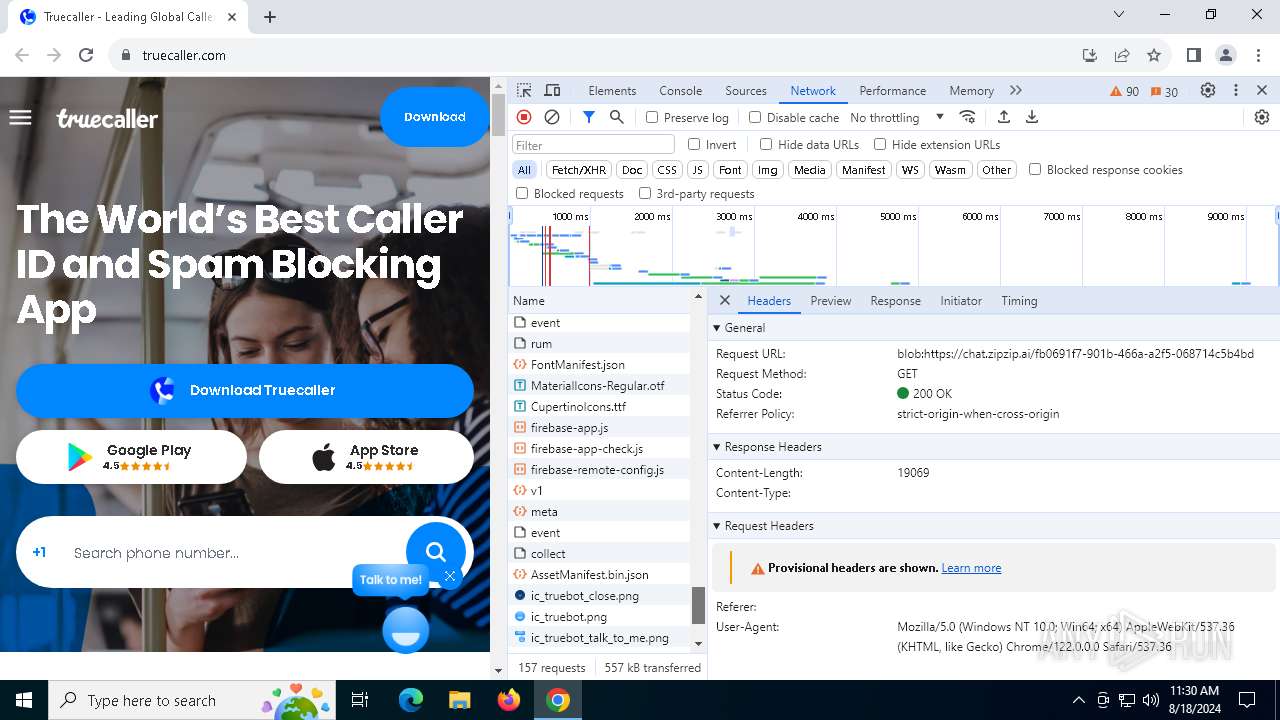1280x720 pixels.
Task: Check Blocked requests checkbox
Action: pos(522,193)
